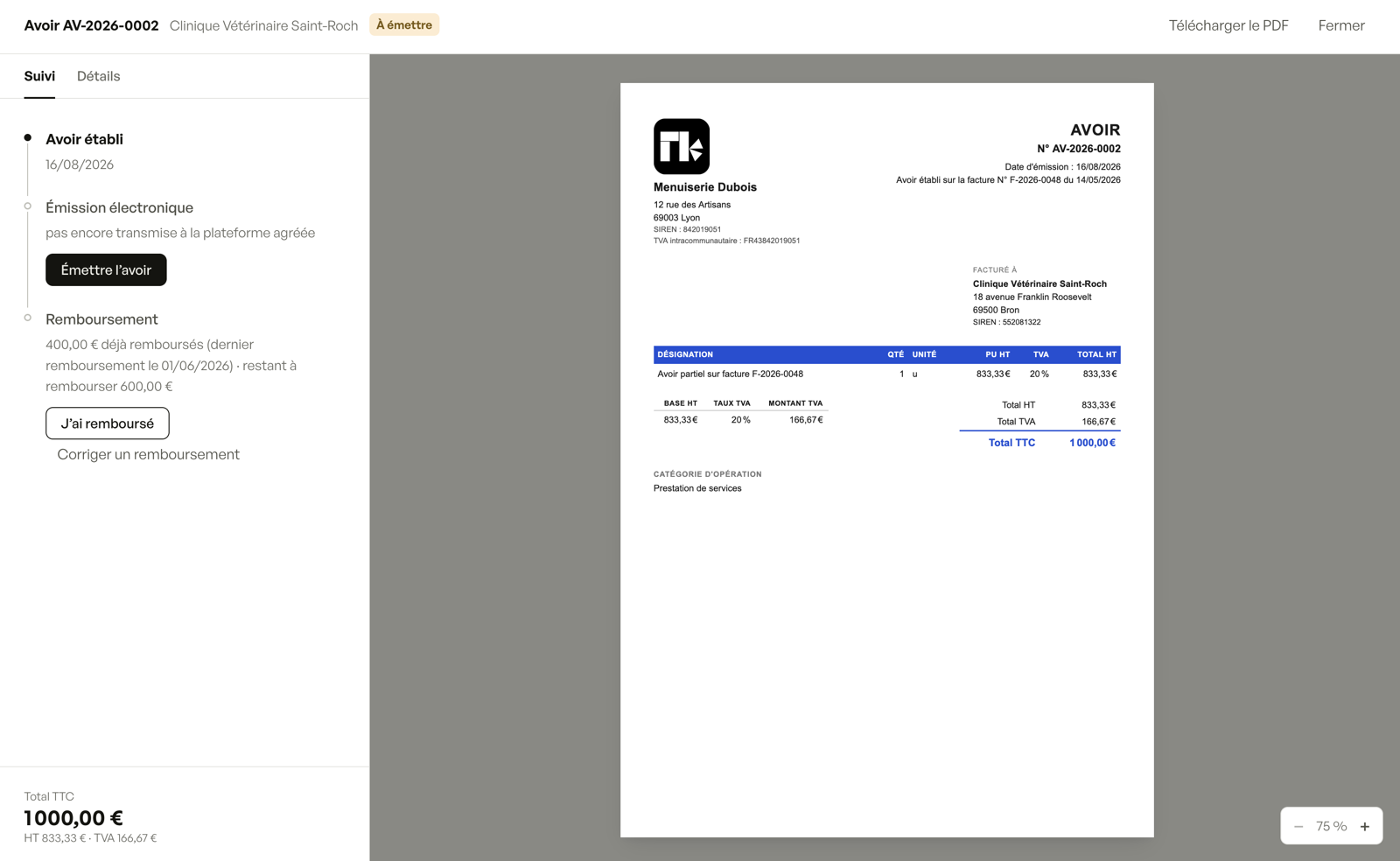Click the MONTANT TVA column header
Viewport: 1400px width, 861px height.
point(795,403)
